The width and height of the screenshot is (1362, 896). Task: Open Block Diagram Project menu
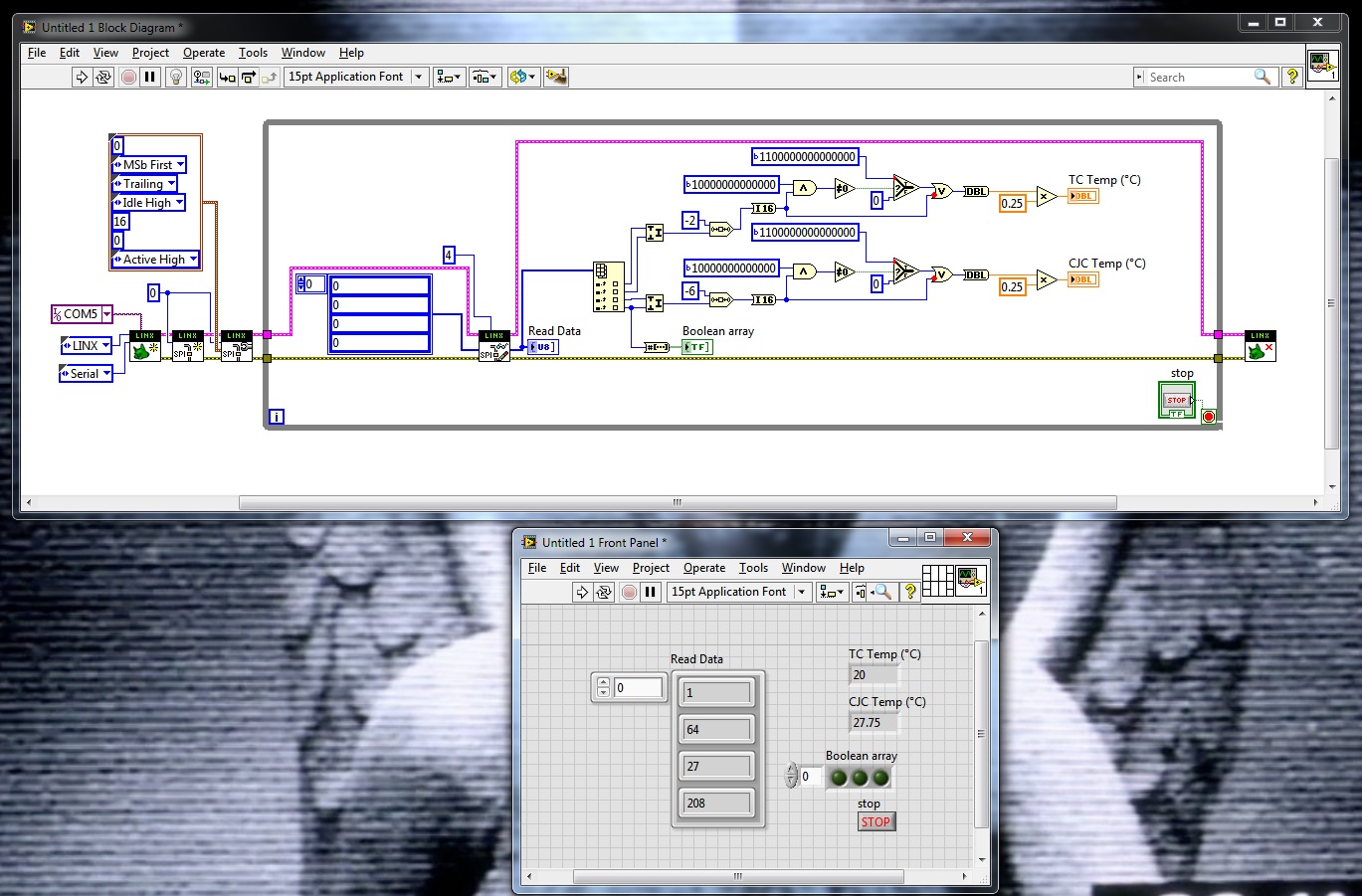pyautogui.click(x=150, y=53)
